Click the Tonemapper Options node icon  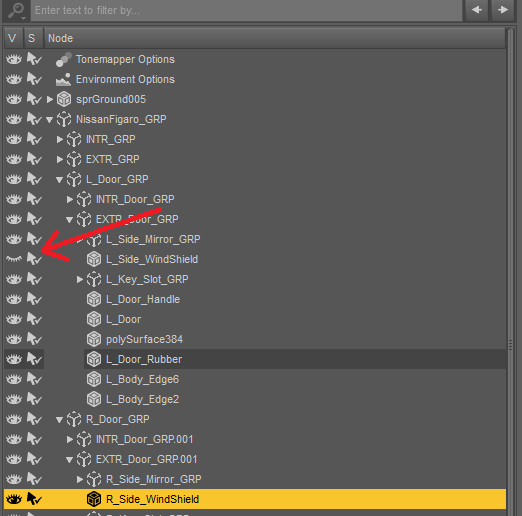[x=64, y=59]
